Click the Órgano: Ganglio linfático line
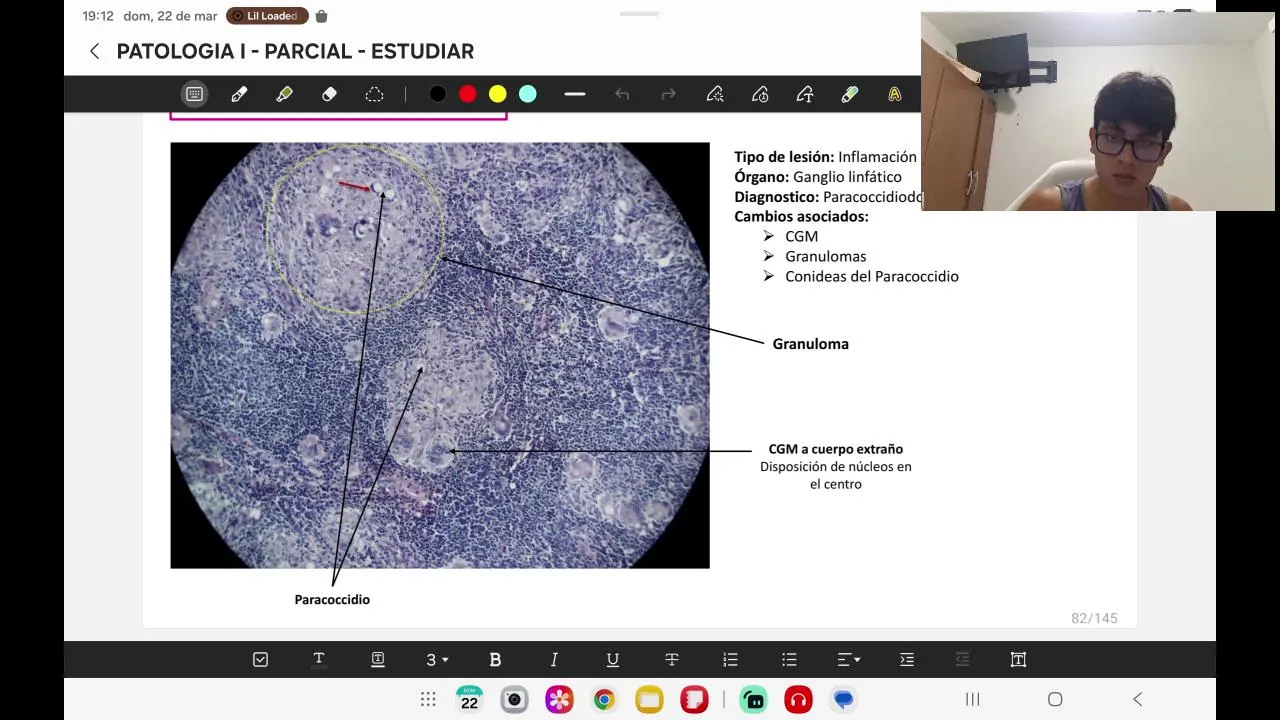The width and height of the screenshot is (1280, 720). pos(818,177)
